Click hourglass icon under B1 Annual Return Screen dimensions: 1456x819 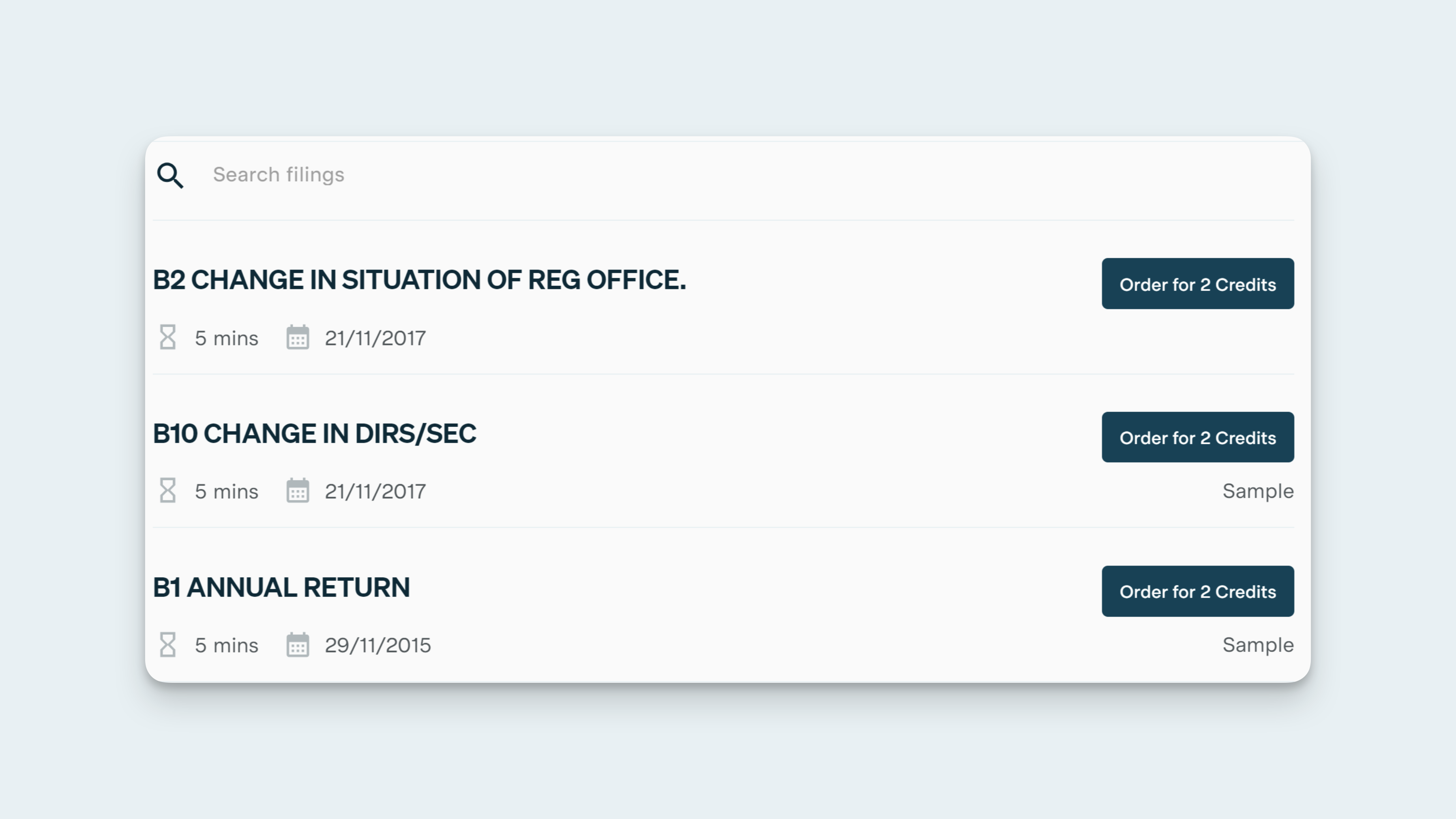pos(167,644)
